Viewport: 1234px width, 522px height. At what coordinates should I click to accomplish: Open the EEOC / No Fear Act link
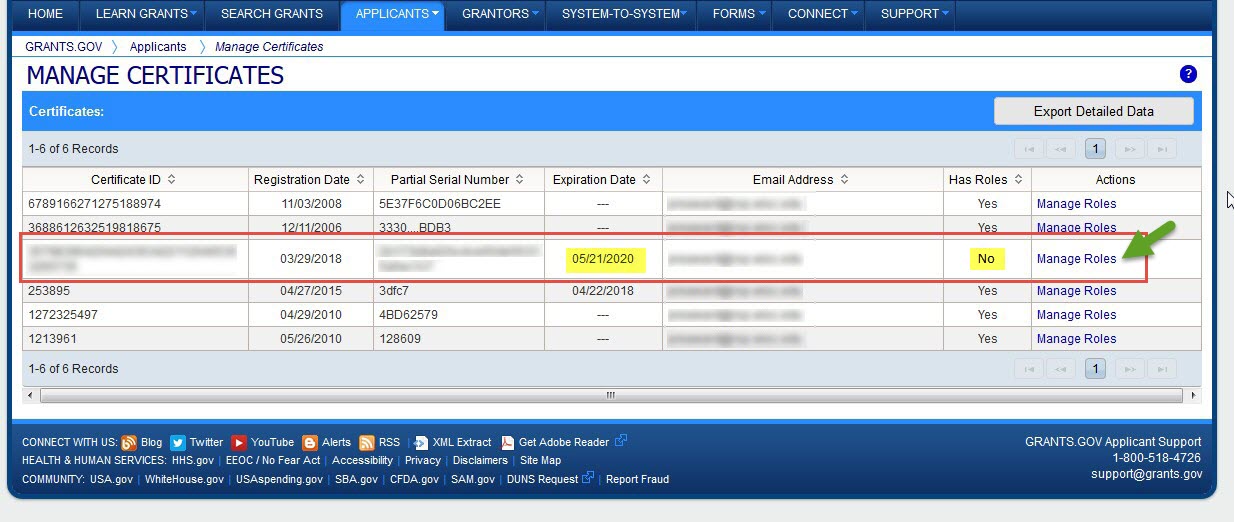pyautogui.click(x=273, y=461)
